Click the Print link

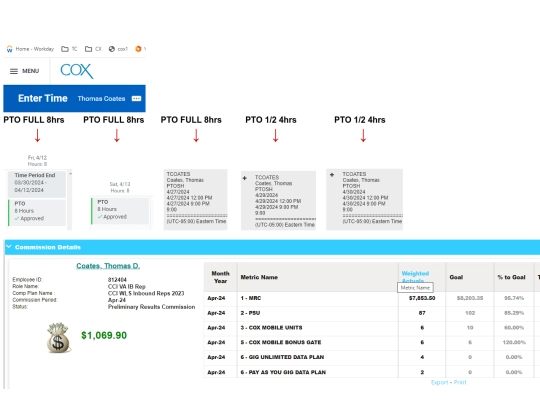coord(460,382)
